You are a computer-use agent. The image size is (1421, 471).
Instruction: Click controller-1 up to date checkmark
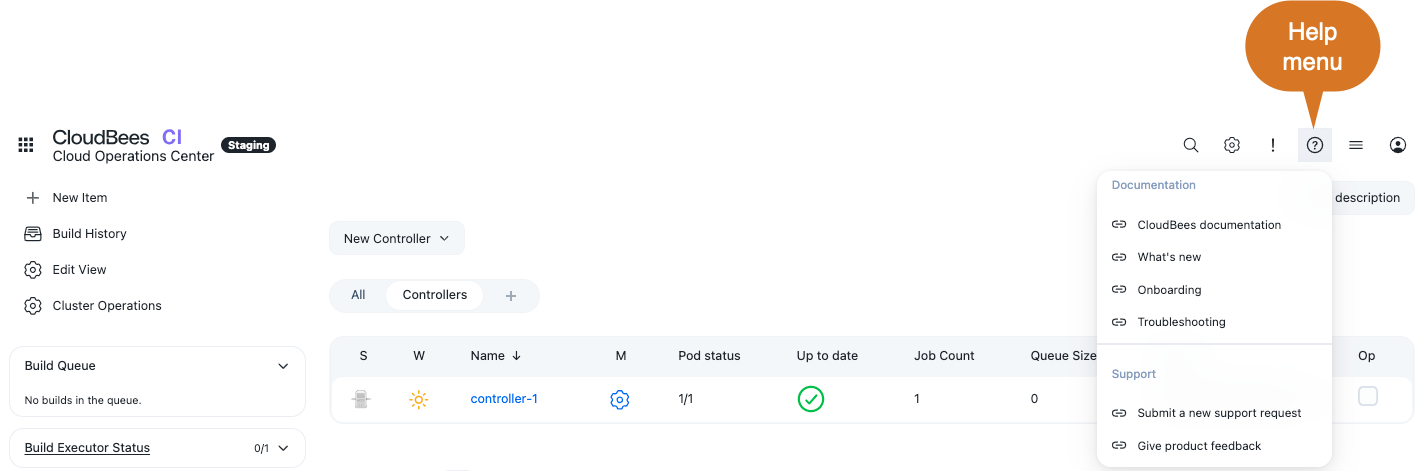[811, 399]
